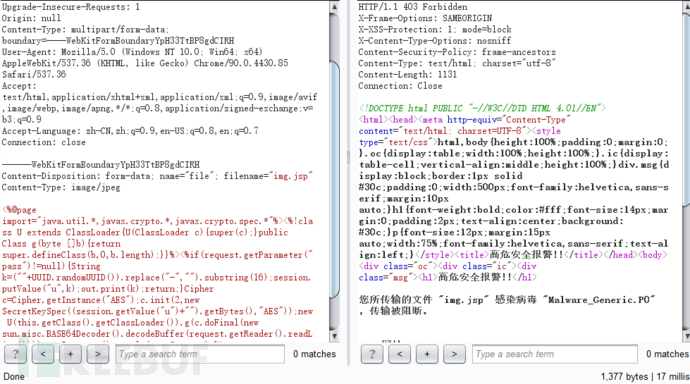Go to previous match in request panel
The width and height of the screenshot is (690, 384).
click(x=43, y=354)
